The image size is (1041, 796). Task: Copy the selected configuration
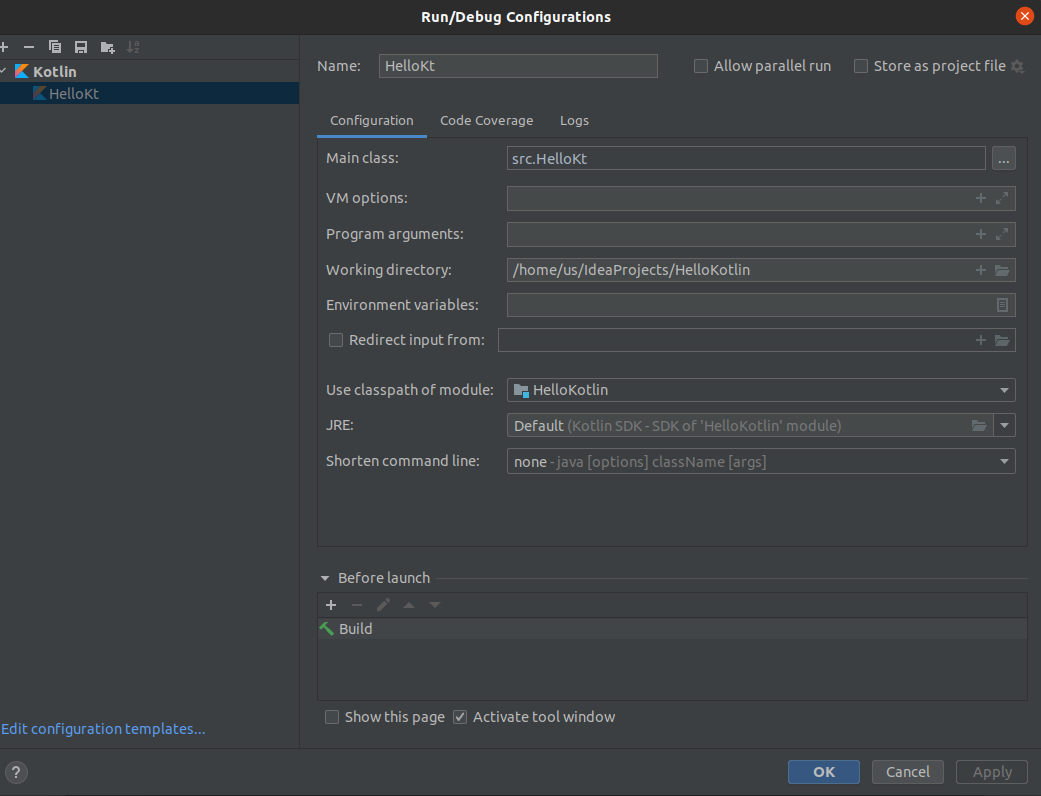pyautogui.click(x=55, y=47)
